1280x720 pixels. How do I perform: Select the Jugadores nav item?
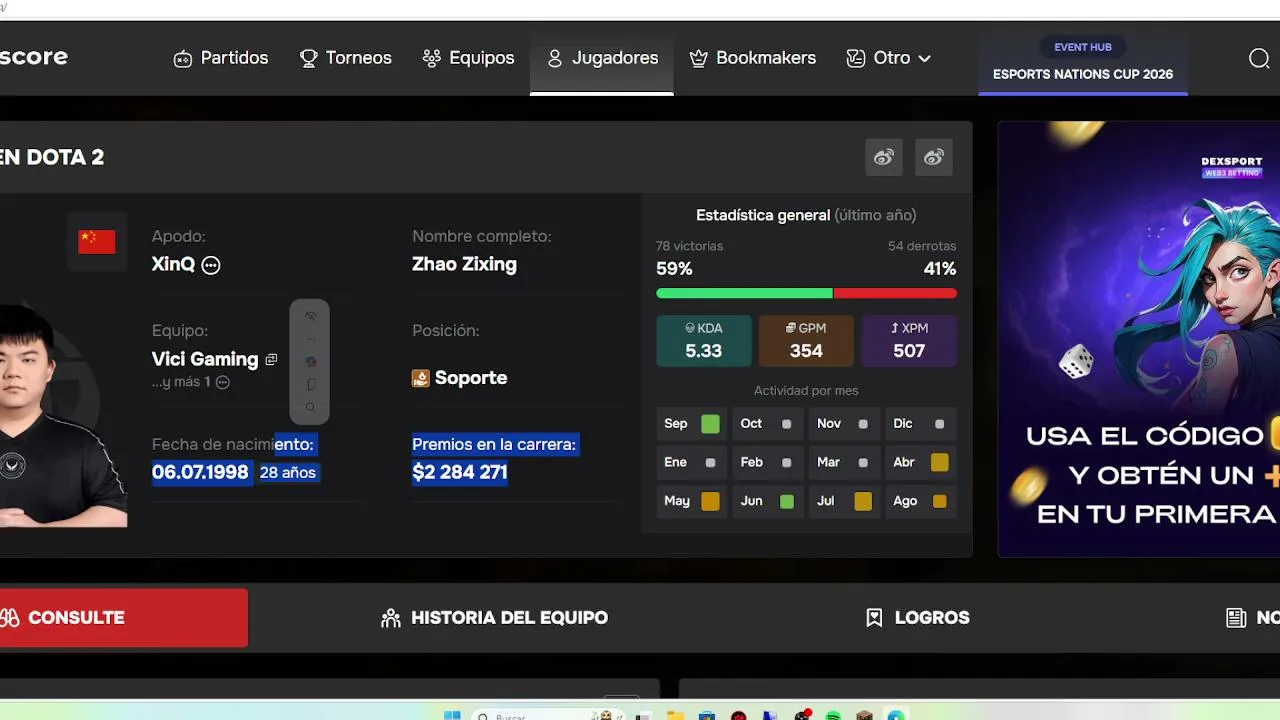click(x=602, y=58)
